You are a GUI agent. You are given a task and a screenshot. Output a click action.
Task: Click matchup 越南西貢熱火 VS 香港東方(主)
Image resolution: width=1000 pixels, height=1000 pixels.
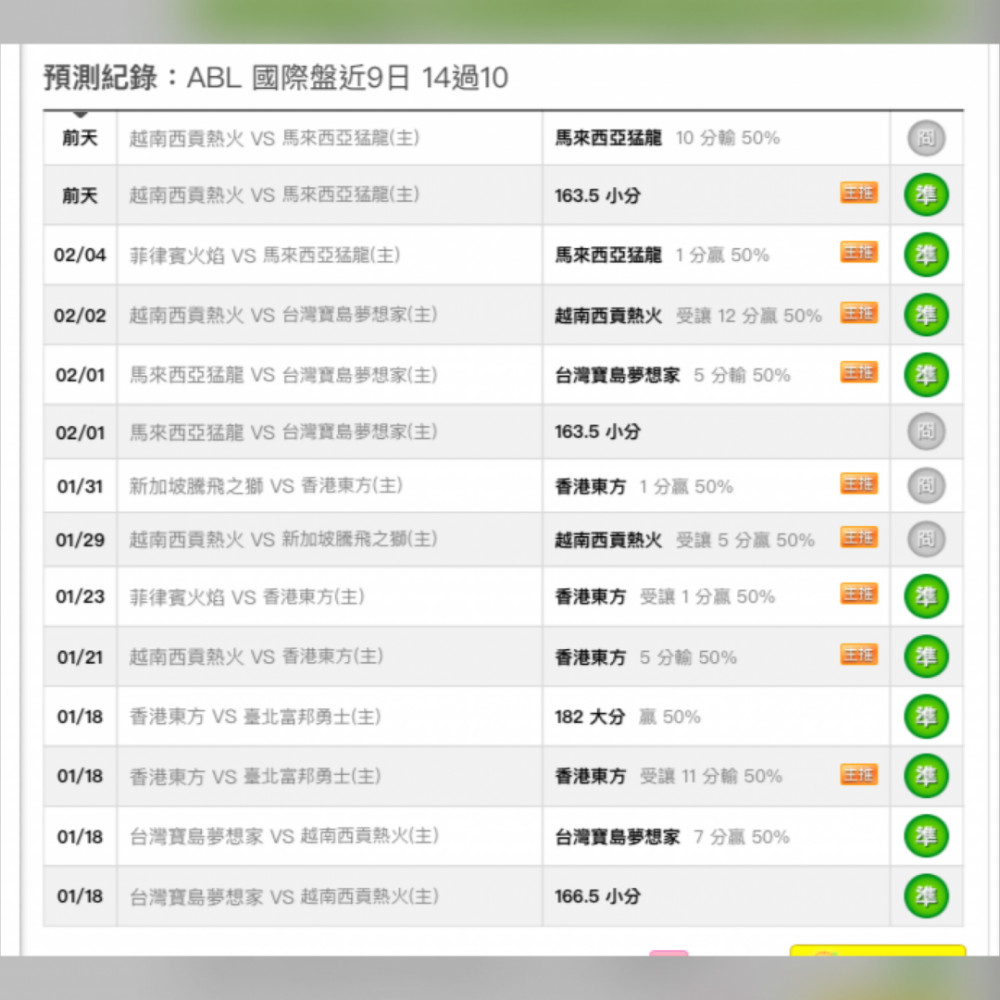pos(256,657)
